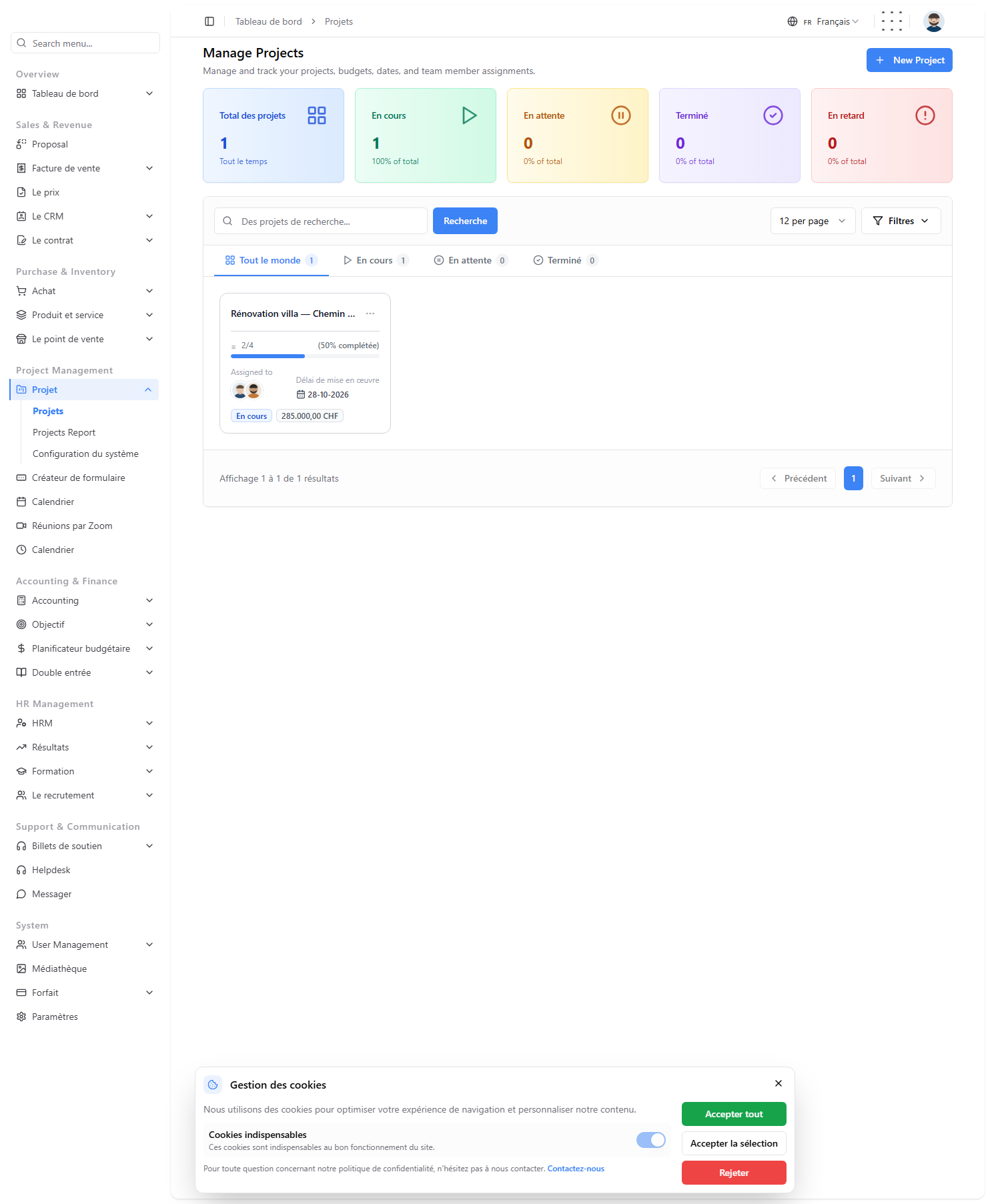990x1204 pixels.
Task: Click the three-dots menu on project card
Action: pos(370,314)
